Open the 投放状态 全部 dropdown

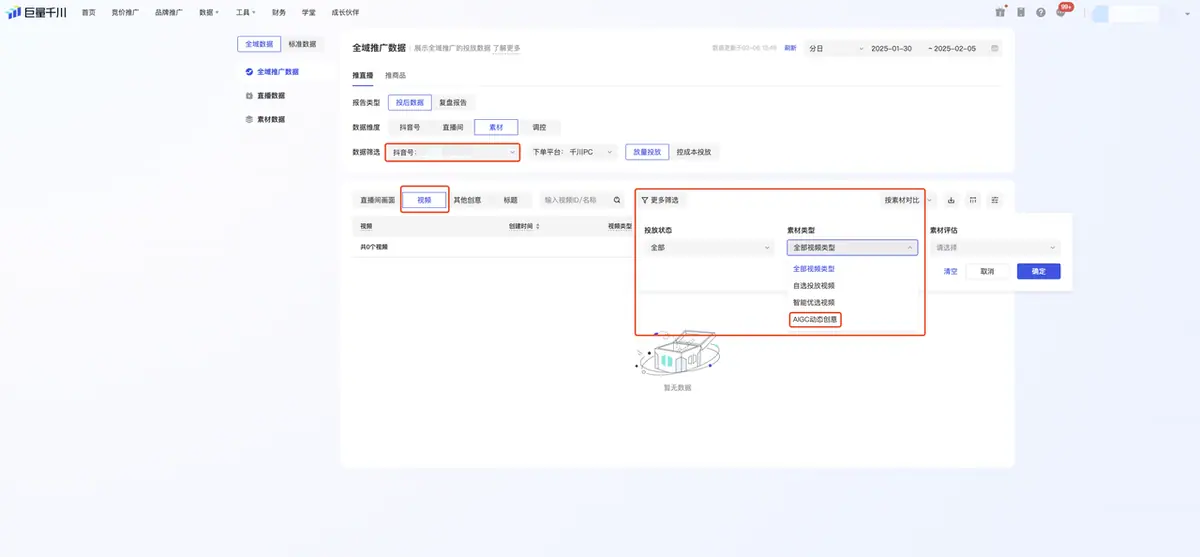point(709,247)
